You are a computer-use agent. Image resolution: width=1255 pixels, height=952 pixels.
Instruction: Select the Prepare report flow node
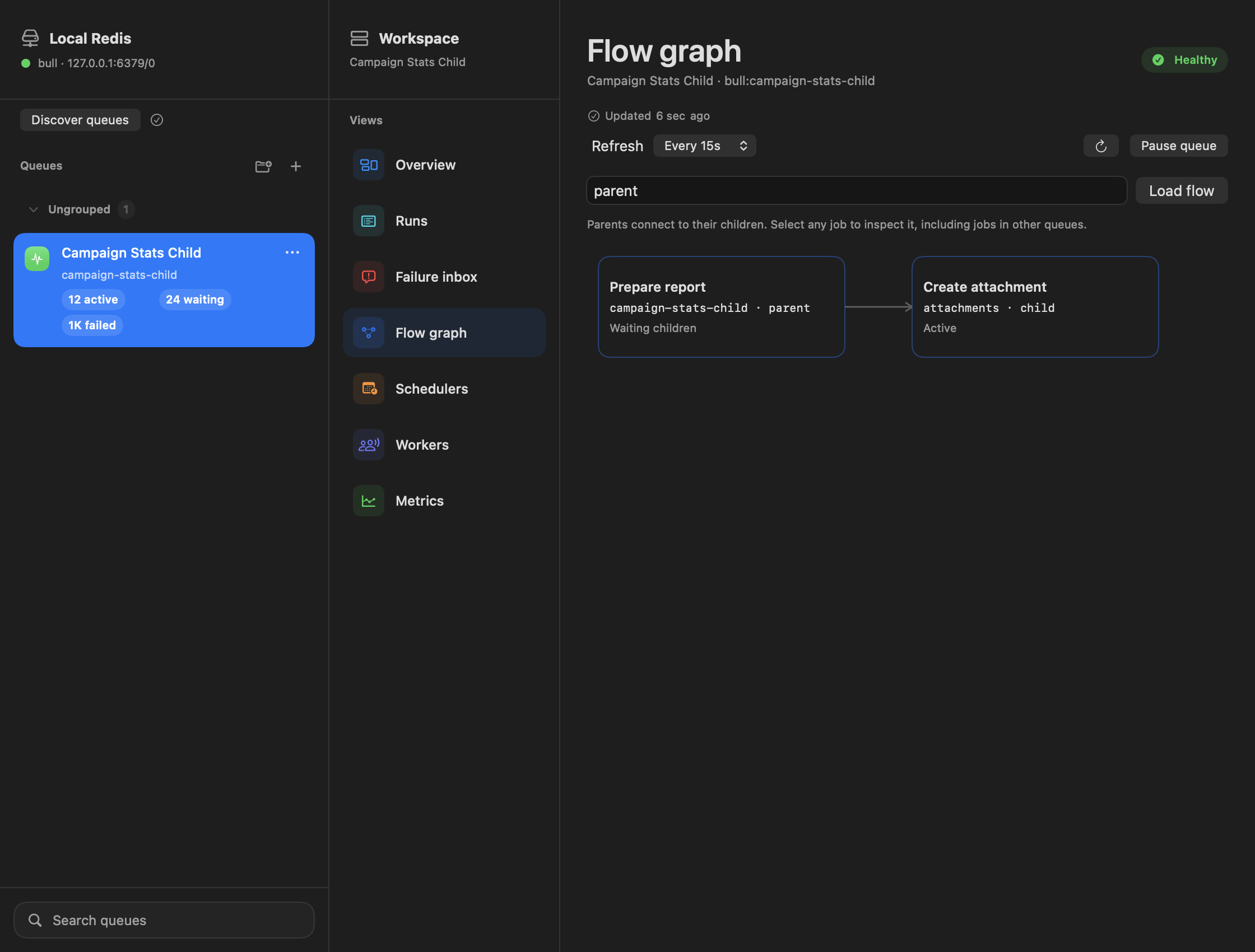(x=721, y=307)
